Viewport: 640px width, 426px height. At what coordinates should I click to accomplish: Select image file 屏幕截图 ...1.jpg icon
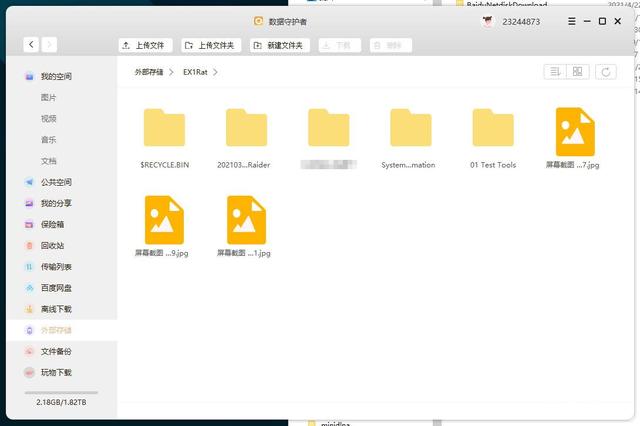point(247,220)
